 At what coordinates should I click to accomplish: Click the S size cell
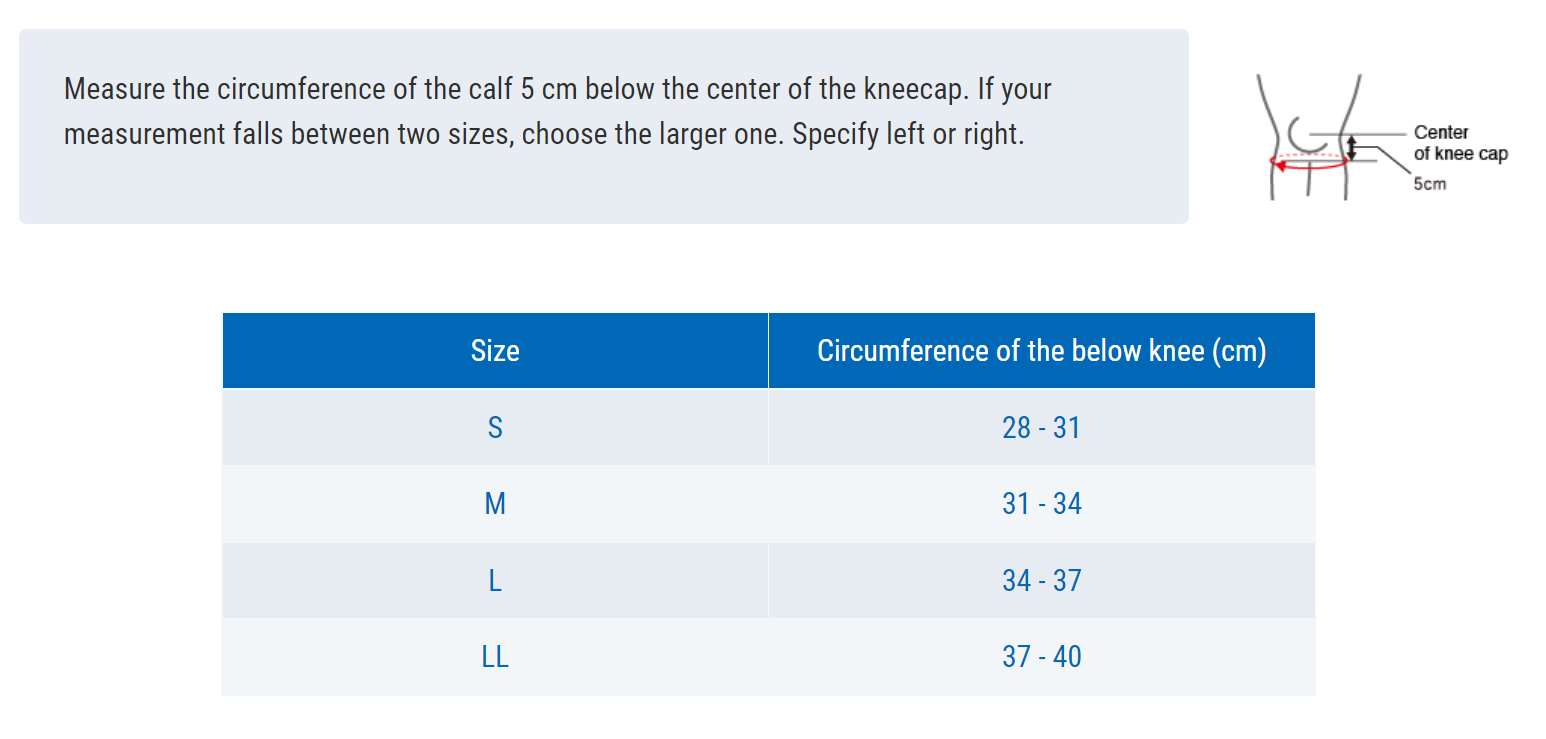pos(495,428)
